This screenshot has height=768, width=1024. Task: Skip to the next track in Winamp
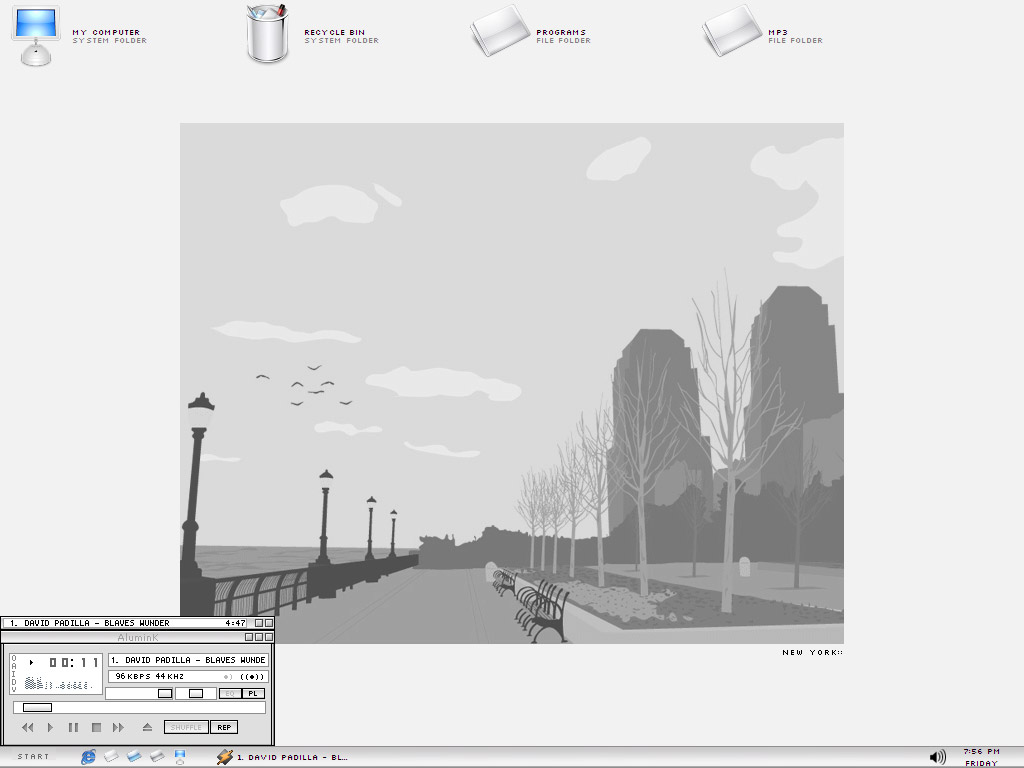[118, 727]
